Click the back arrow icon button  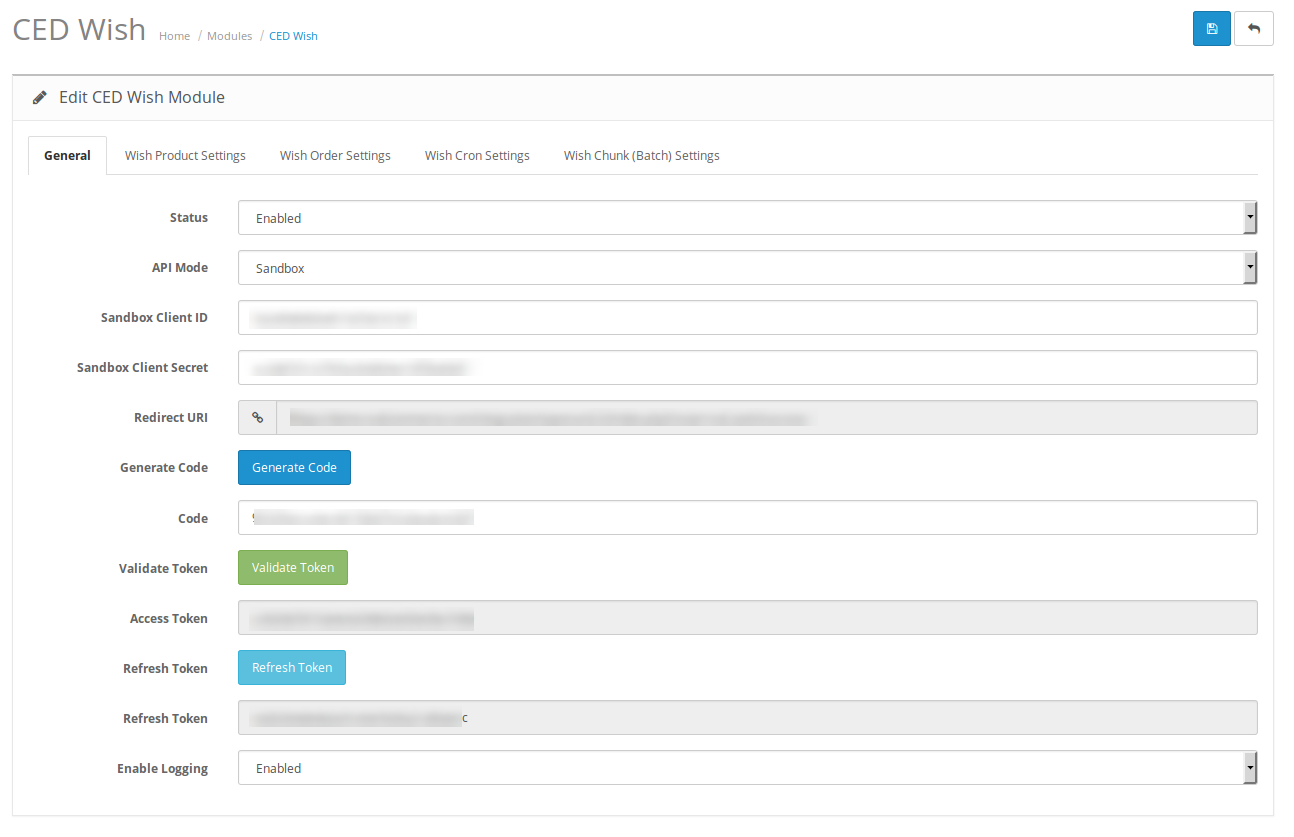1254,29
